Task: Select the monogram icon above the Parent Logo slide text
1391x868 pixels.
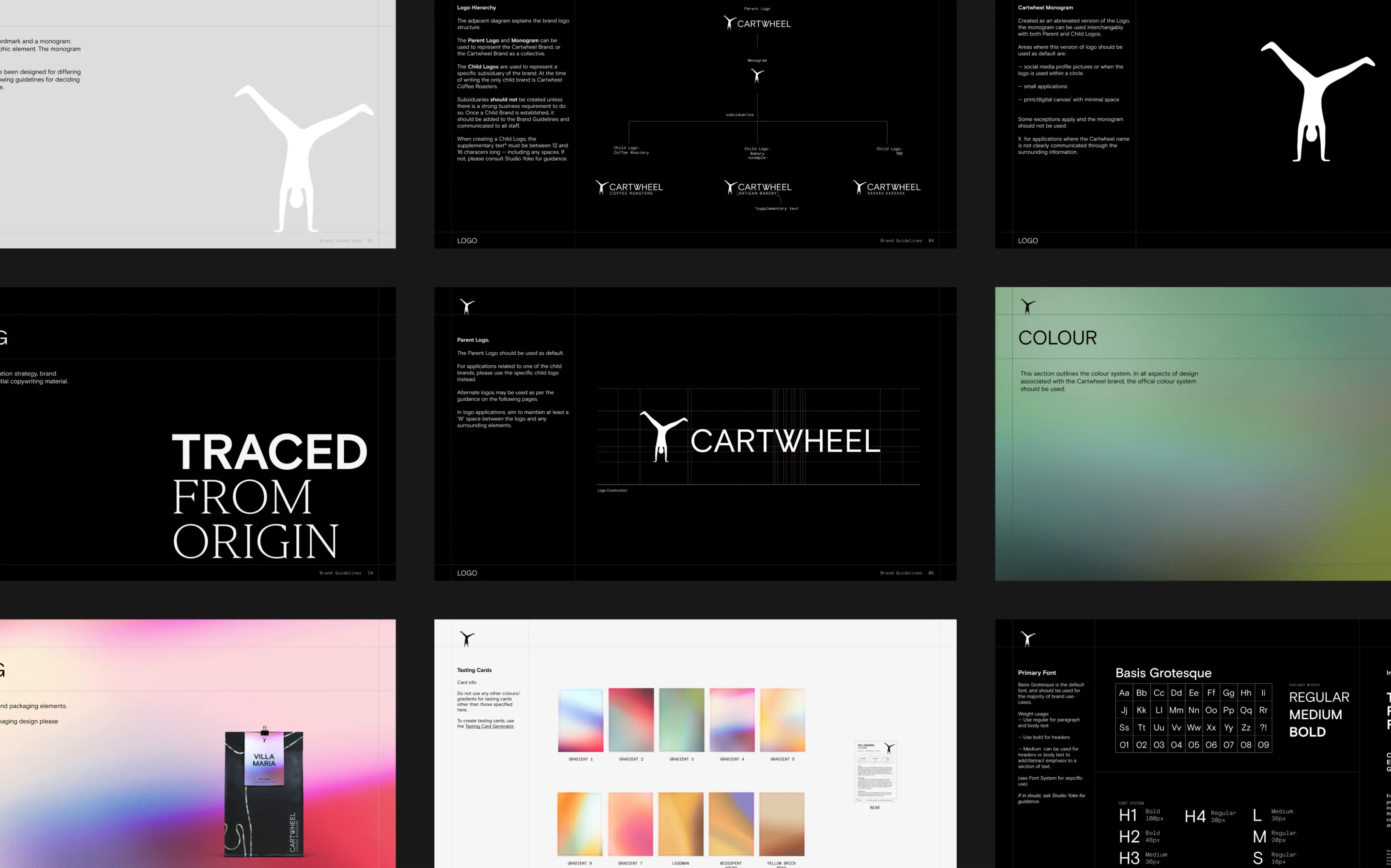Action: click(467, 306)
